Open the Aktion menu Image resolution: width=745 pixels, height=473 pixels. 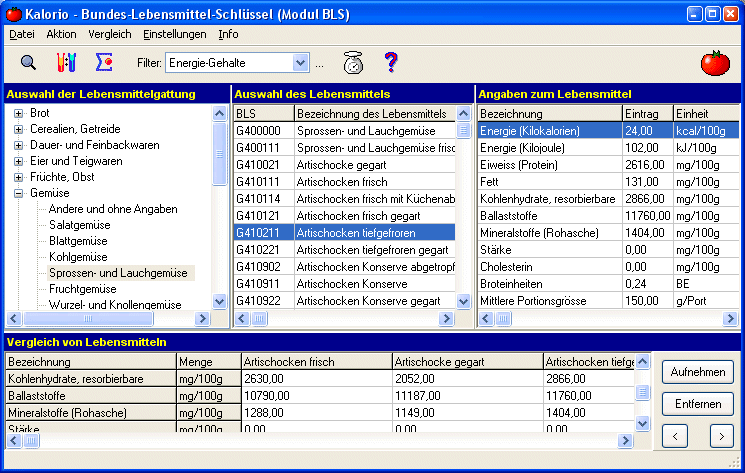point(61,34)
